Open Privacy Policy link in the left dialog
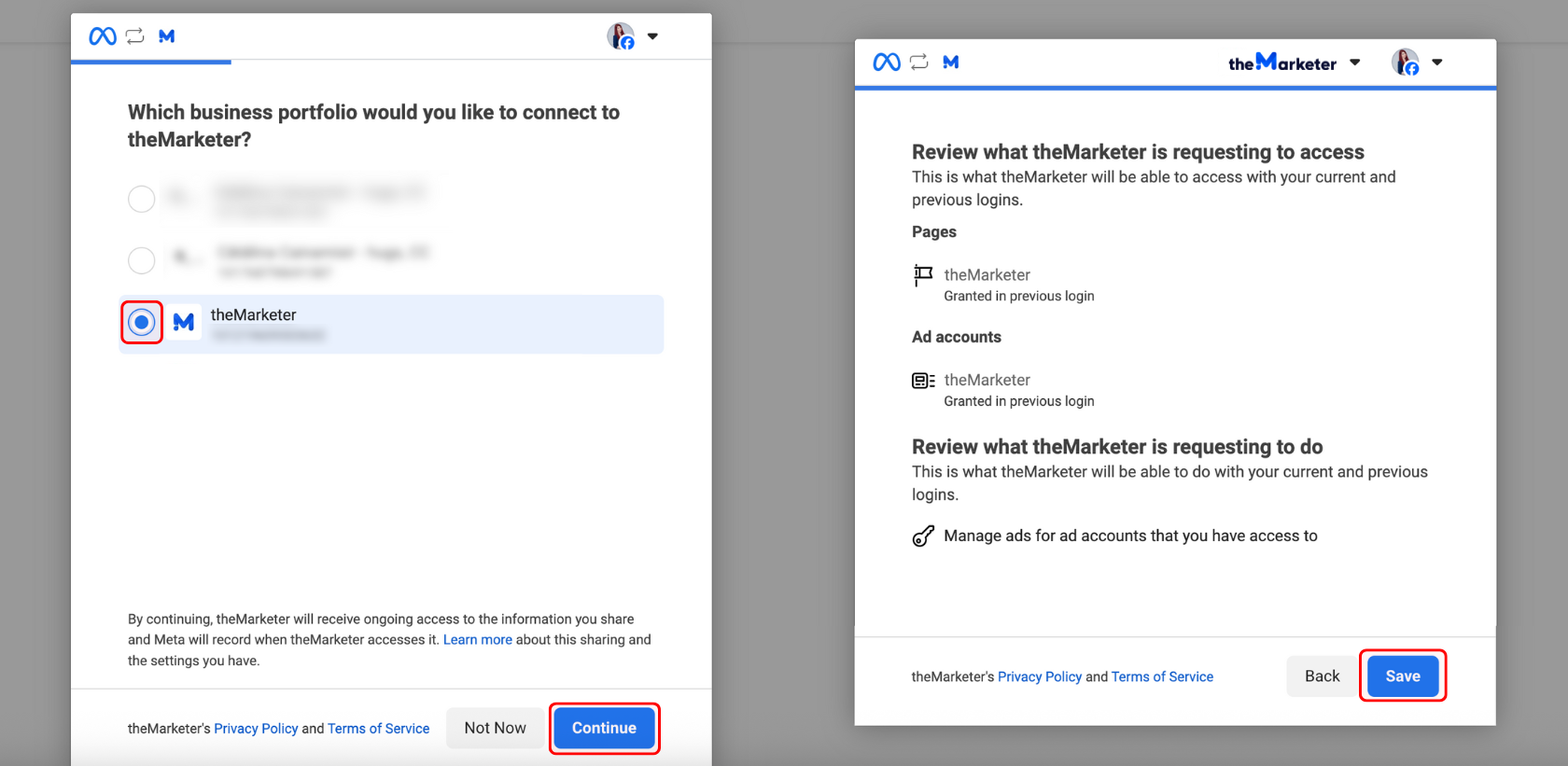The height and width of the screenshot is (766, 1568). (x=257, y=729)
